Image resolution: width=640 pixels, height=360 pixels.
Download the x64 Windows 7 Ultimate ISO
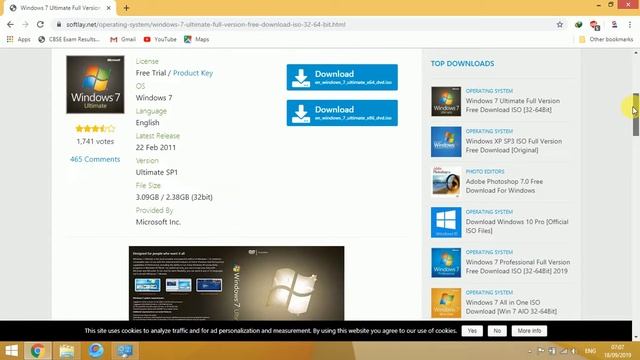342,77
